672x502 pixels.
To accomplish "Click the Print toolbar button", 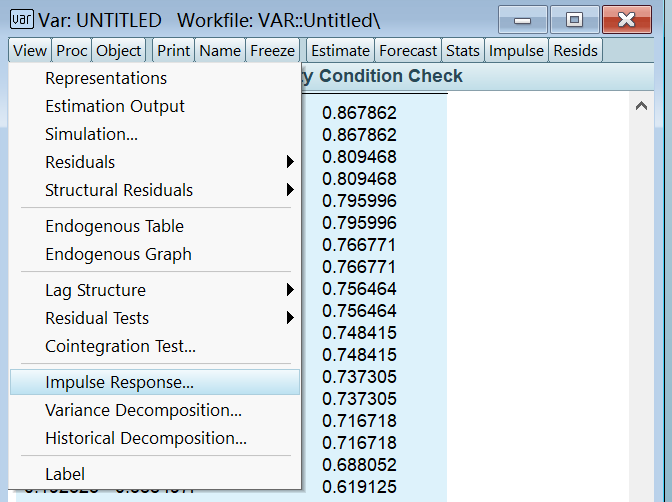I will [174, 50].
